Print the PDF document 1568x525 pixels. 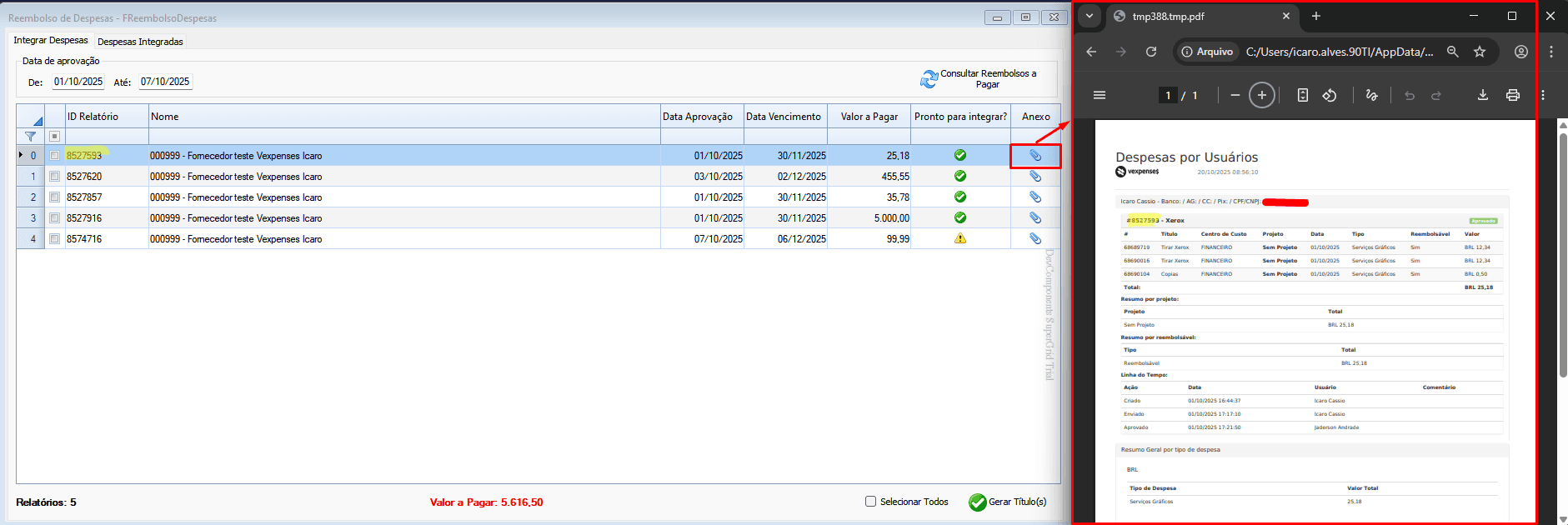(1513, 95)
